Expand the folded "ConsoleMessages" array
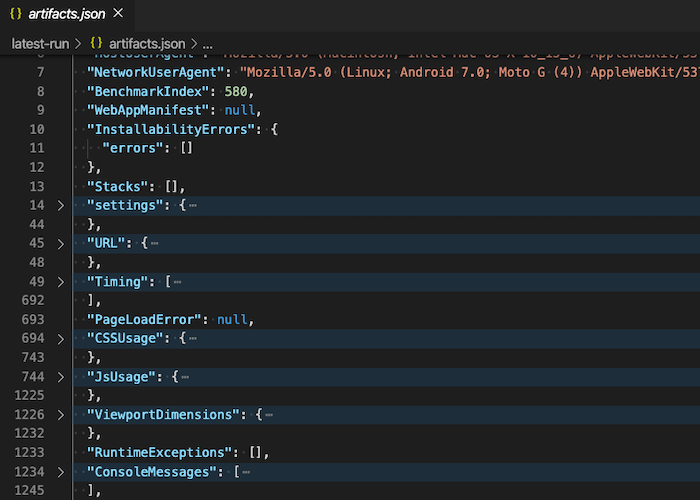The width and height of the screenshot is (700, 500). [61, 472]
